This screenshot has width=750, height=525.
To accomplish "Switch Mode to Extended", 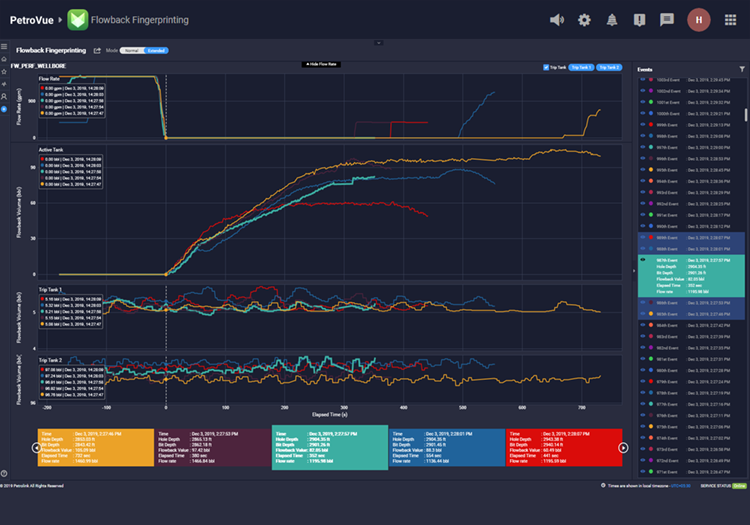I will pyautogui.click(x=156, y=51).
